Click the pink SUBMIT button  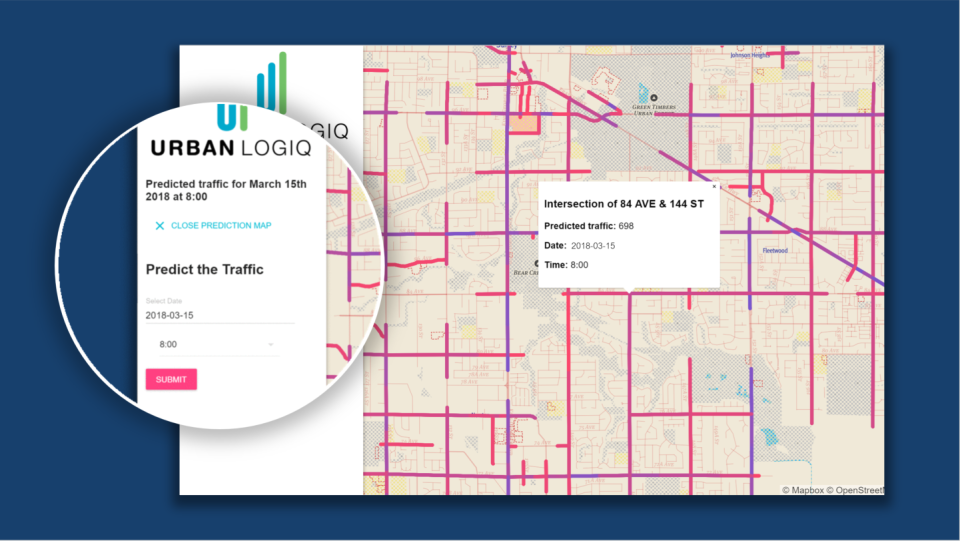[171, 379]
